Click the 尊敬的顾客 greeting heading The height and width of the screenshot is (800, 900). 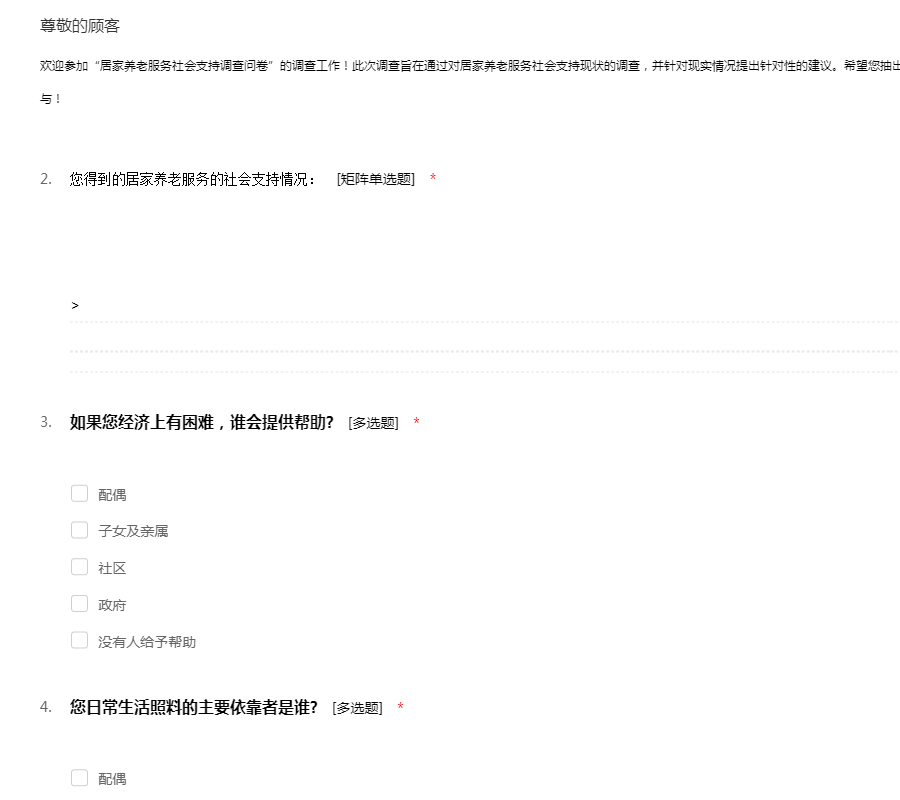(x=79, y=26)
